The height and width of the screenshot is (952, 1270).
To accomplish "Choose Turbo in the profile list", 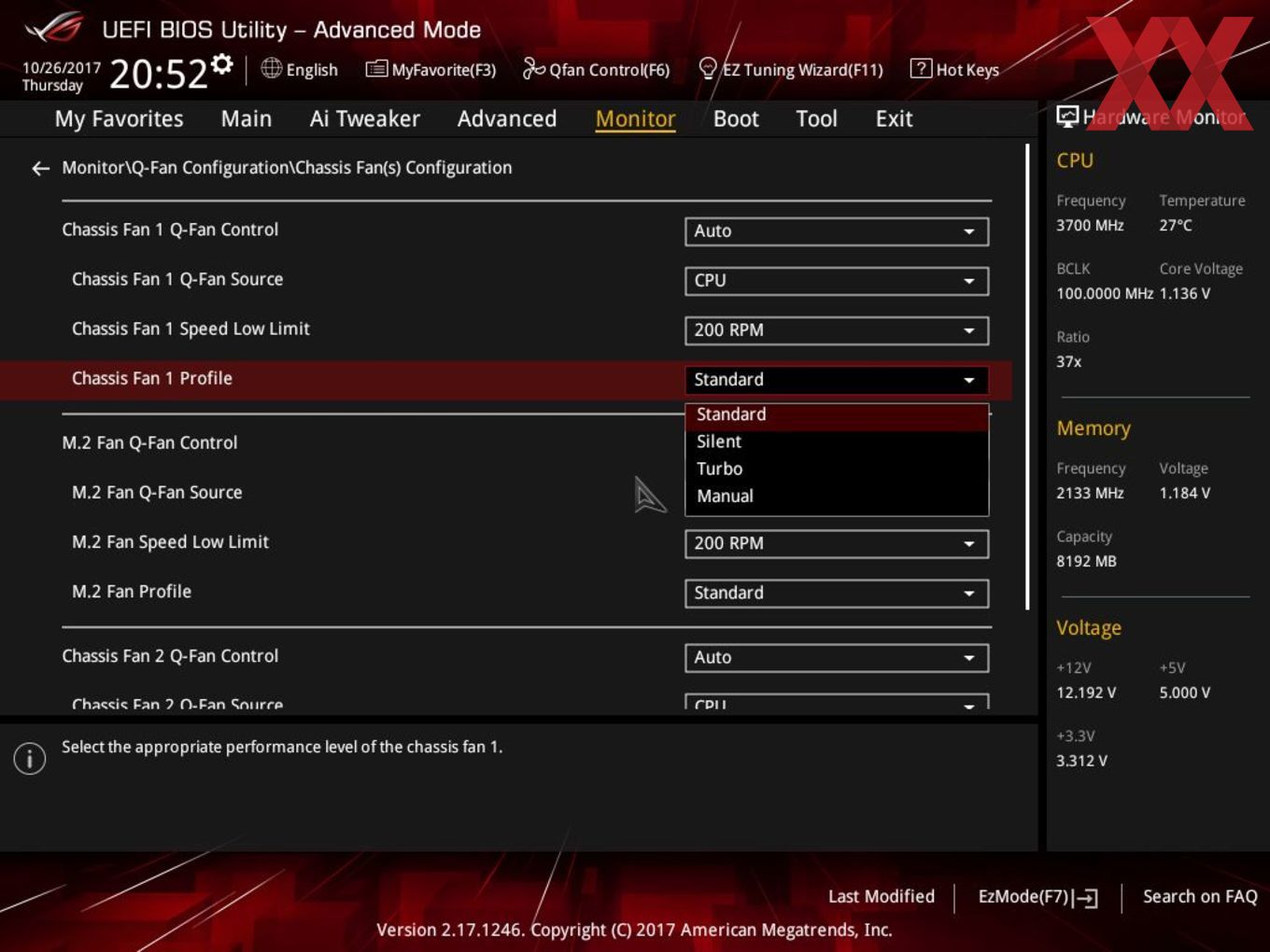I will pos(837,469).
